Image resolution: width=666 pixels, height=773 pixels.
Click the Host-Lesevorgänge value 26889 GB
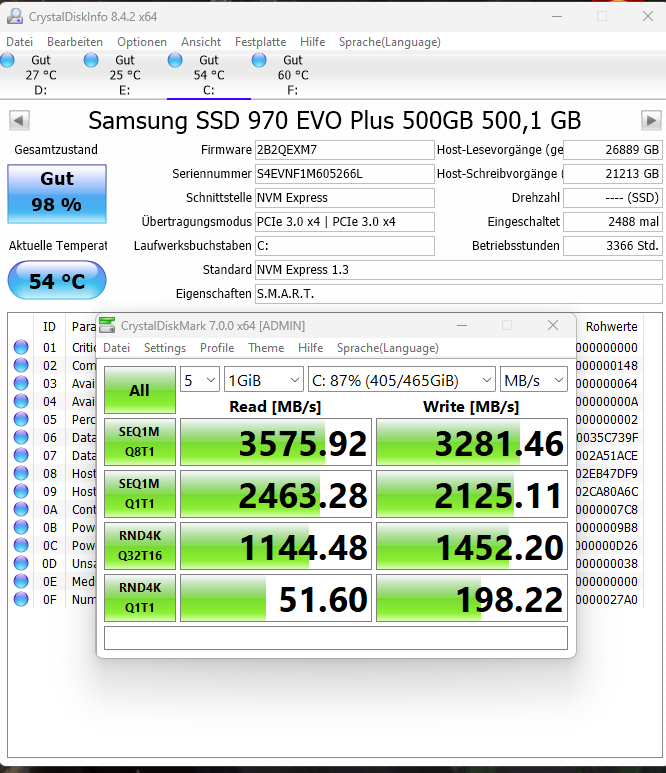coord(613,150)
